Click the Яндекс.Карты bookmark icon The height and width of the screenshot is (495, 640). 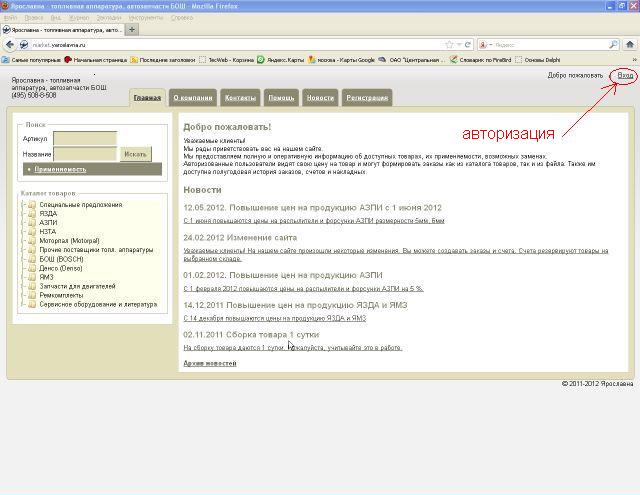[x=262, y=60]
